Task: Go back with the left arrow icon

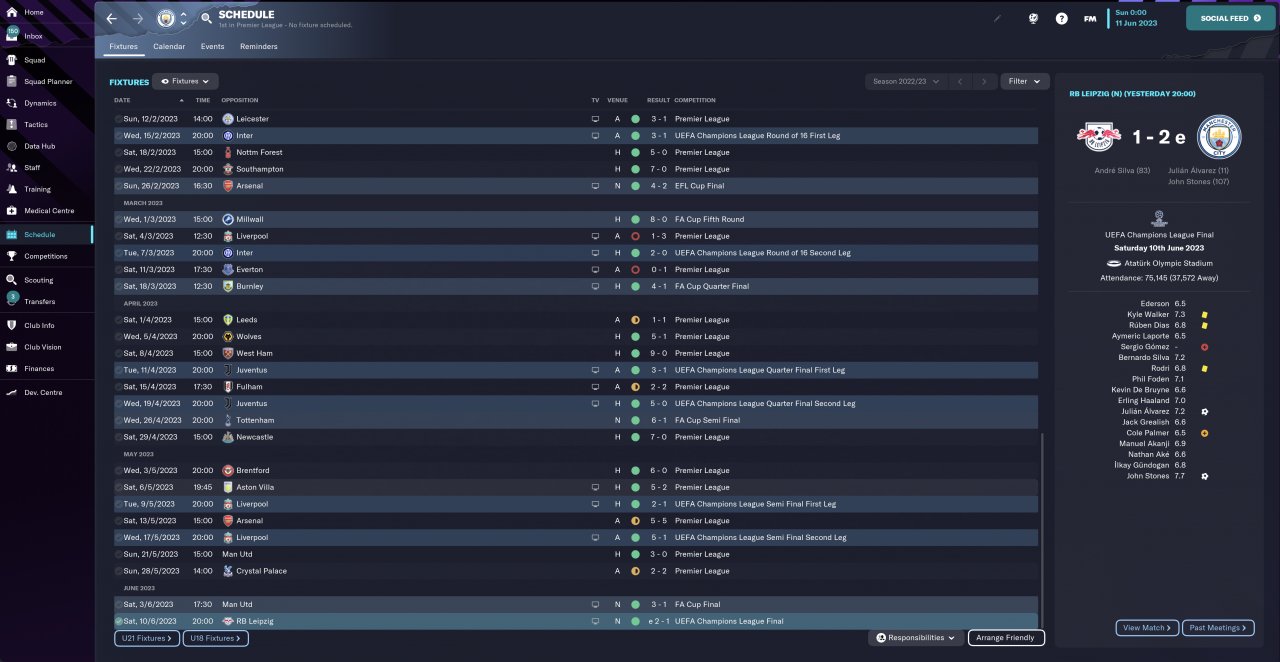Action: (111, 18)
